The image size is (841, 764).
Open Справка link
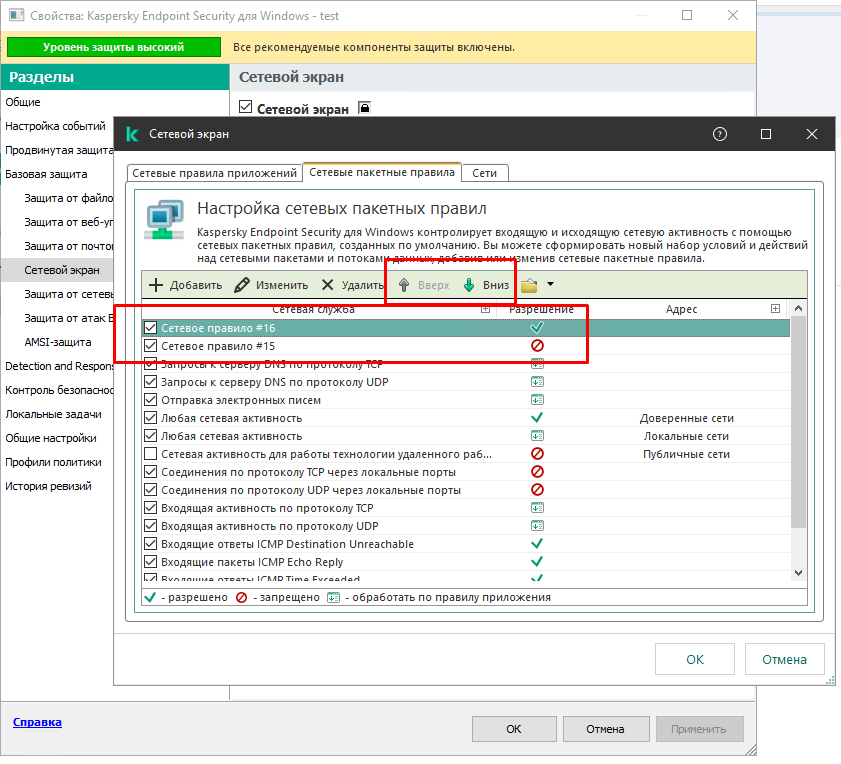coord(37,722)
